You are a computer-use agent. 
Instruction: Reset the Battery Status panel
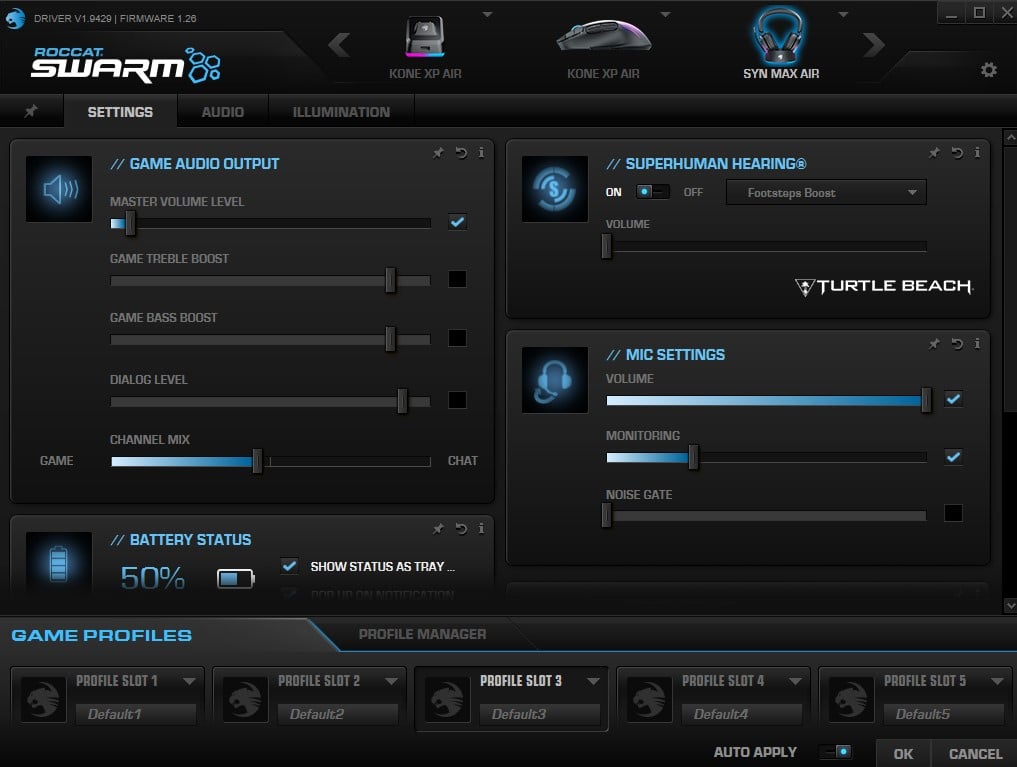[x=461, y=529]
